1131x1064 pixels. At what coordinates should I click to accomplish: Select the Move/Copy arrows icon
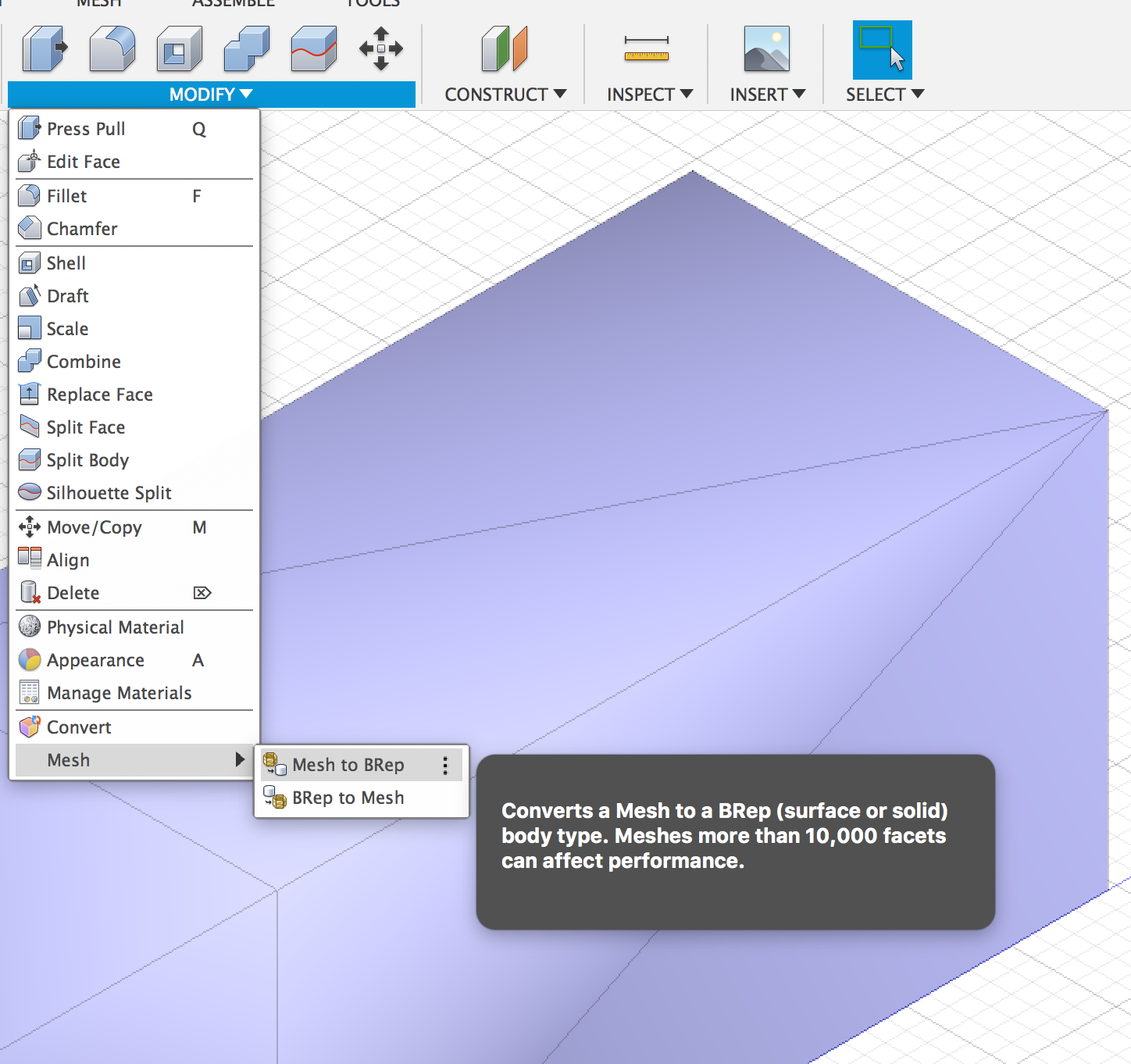pos(380,47)
